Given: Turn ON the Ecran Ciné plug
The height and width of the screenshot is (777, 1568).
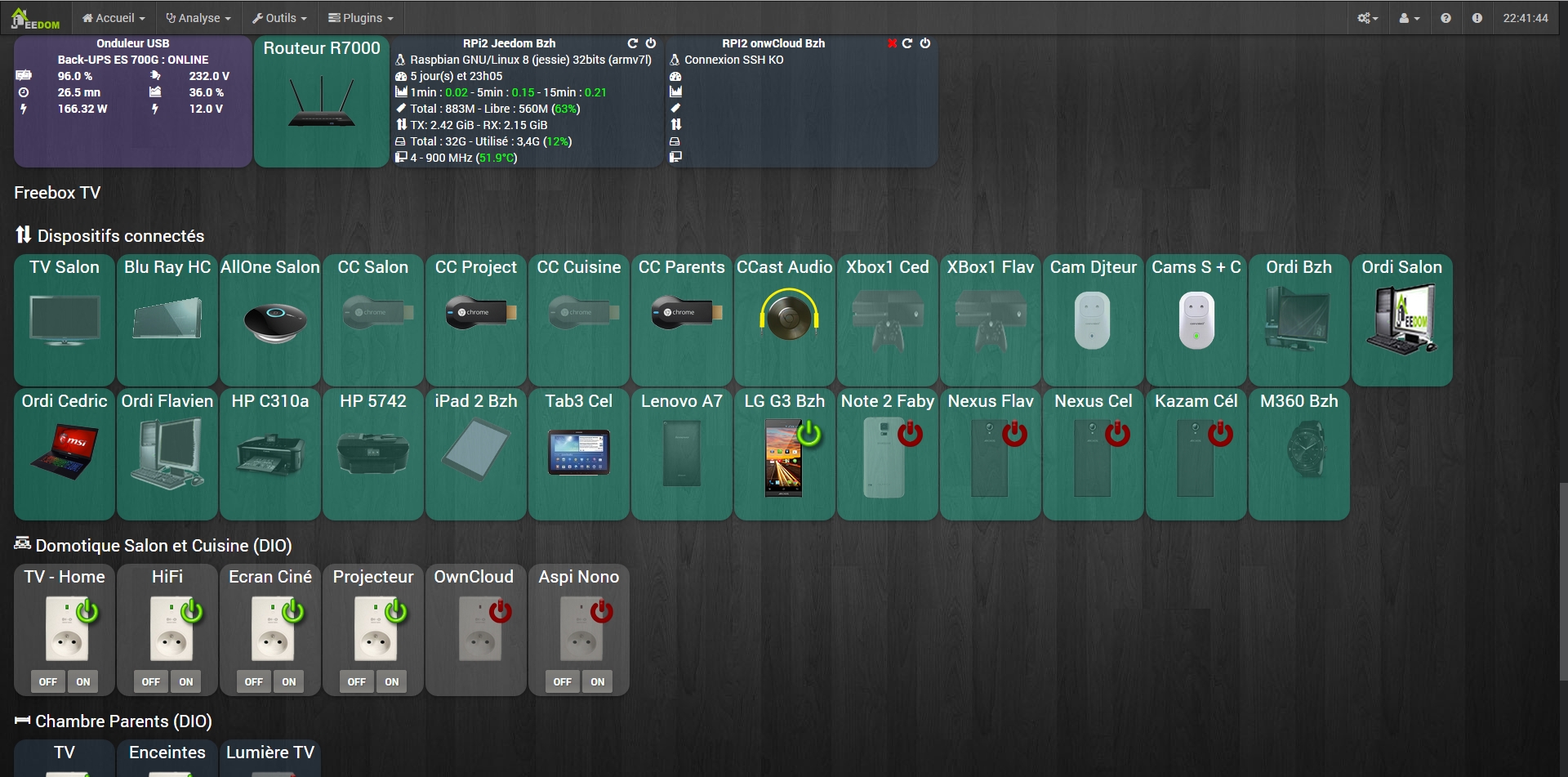Looking at the screenshot, I should (x=289, y=681).
